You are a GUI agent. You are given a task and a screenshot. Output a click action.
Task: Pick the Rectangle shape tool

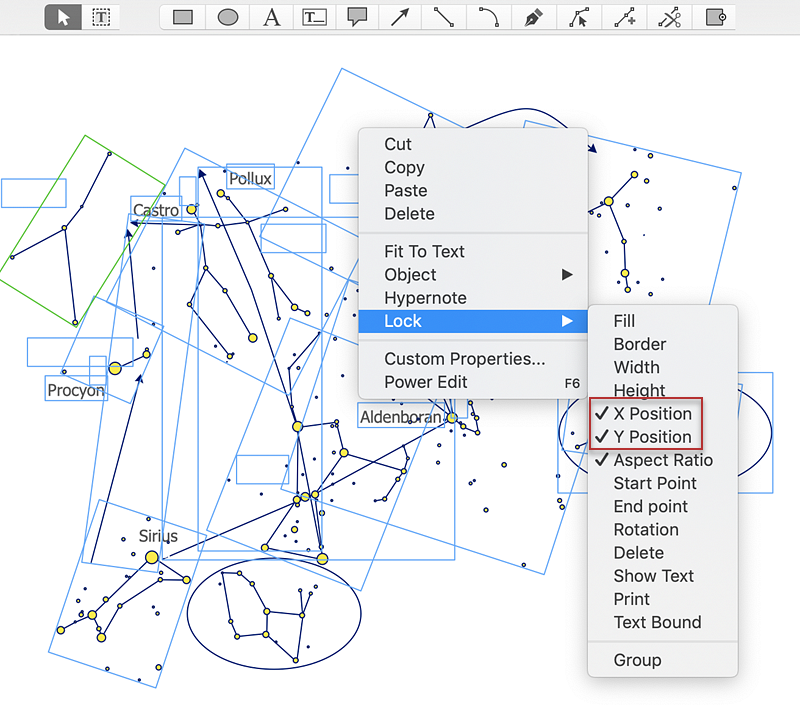point(183,17)
